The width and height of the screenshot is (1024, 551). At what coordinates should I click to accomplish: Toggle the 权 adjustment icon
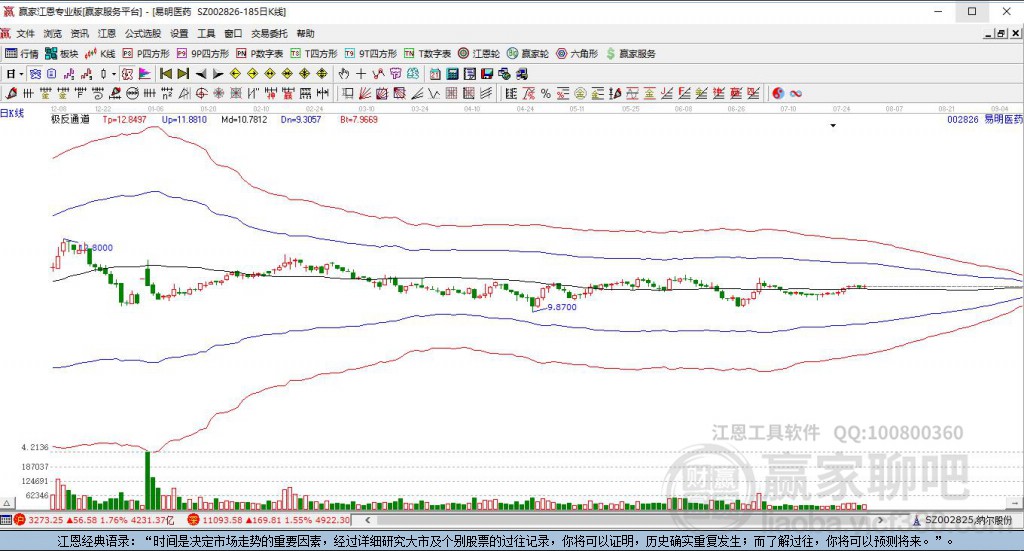(127, 74)
